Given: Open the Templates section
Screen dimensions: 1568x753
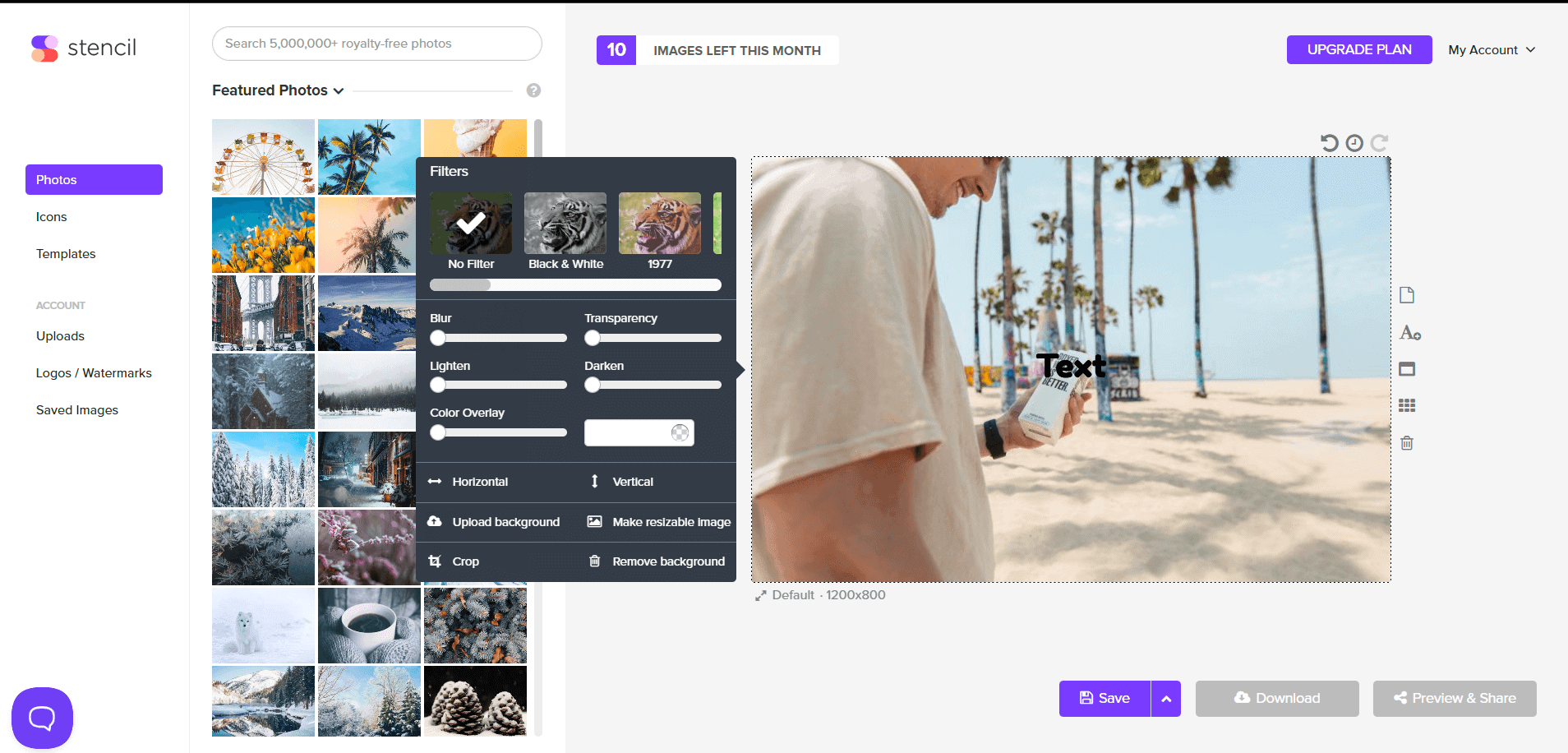Looking at the screenshot, I should pos(65,253).
